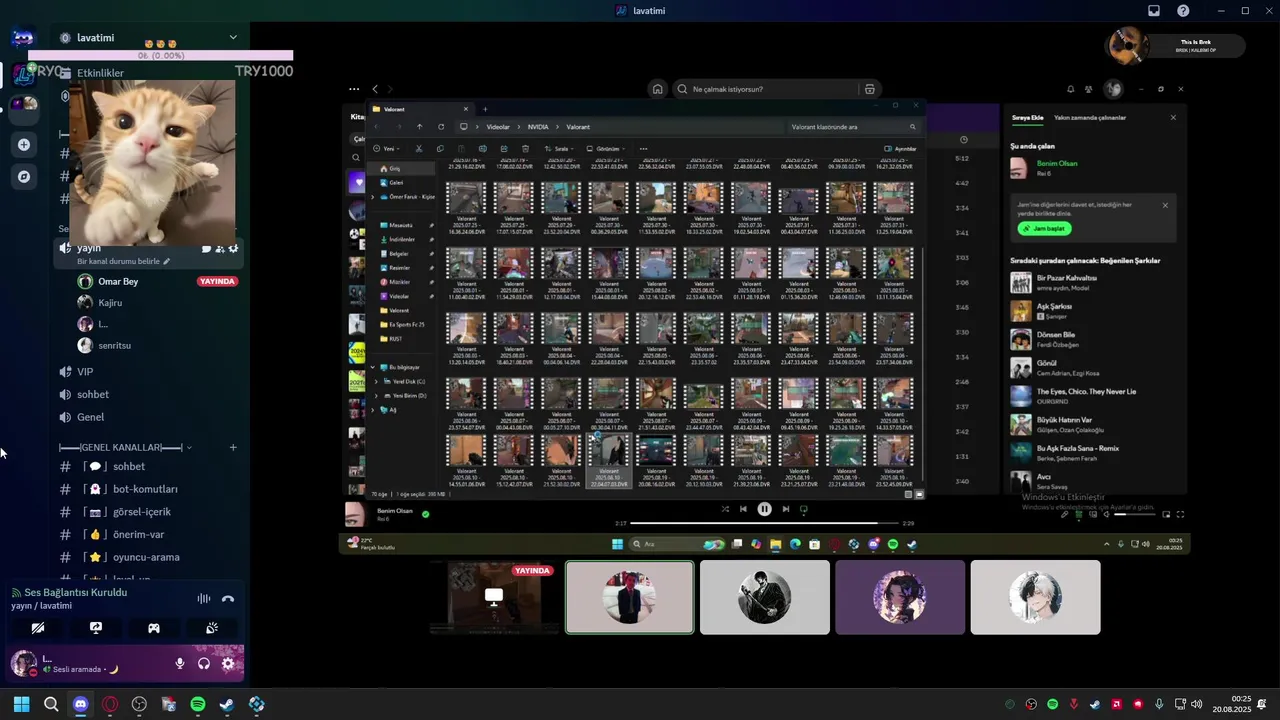Viewport: 1280px width, 720px height.
Task: Click Spotify home button in stream
Action: pos(657,89)
